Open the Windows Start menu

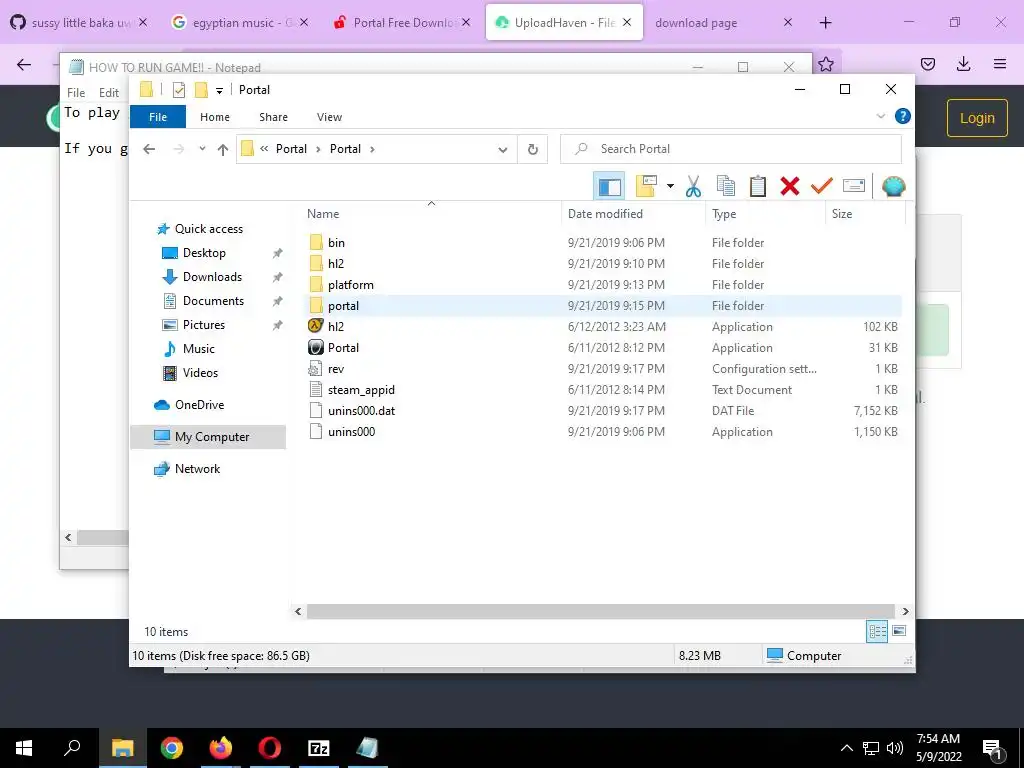pyautogui.click(x=24, y=748)
